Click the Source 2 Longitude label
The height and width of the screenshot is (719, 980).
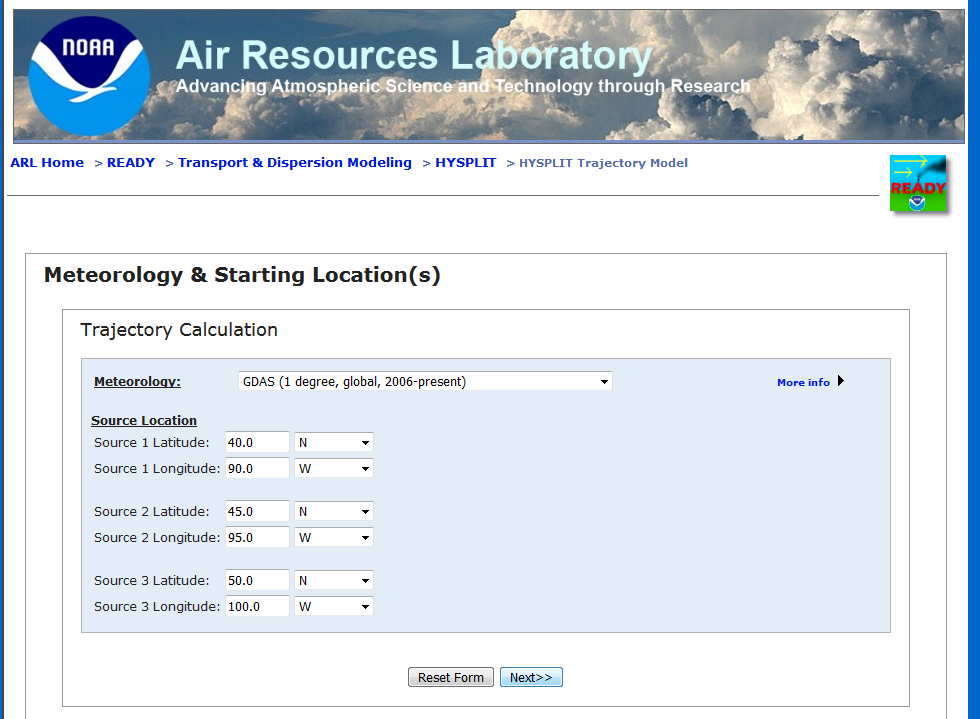click(x=157, y=538)
